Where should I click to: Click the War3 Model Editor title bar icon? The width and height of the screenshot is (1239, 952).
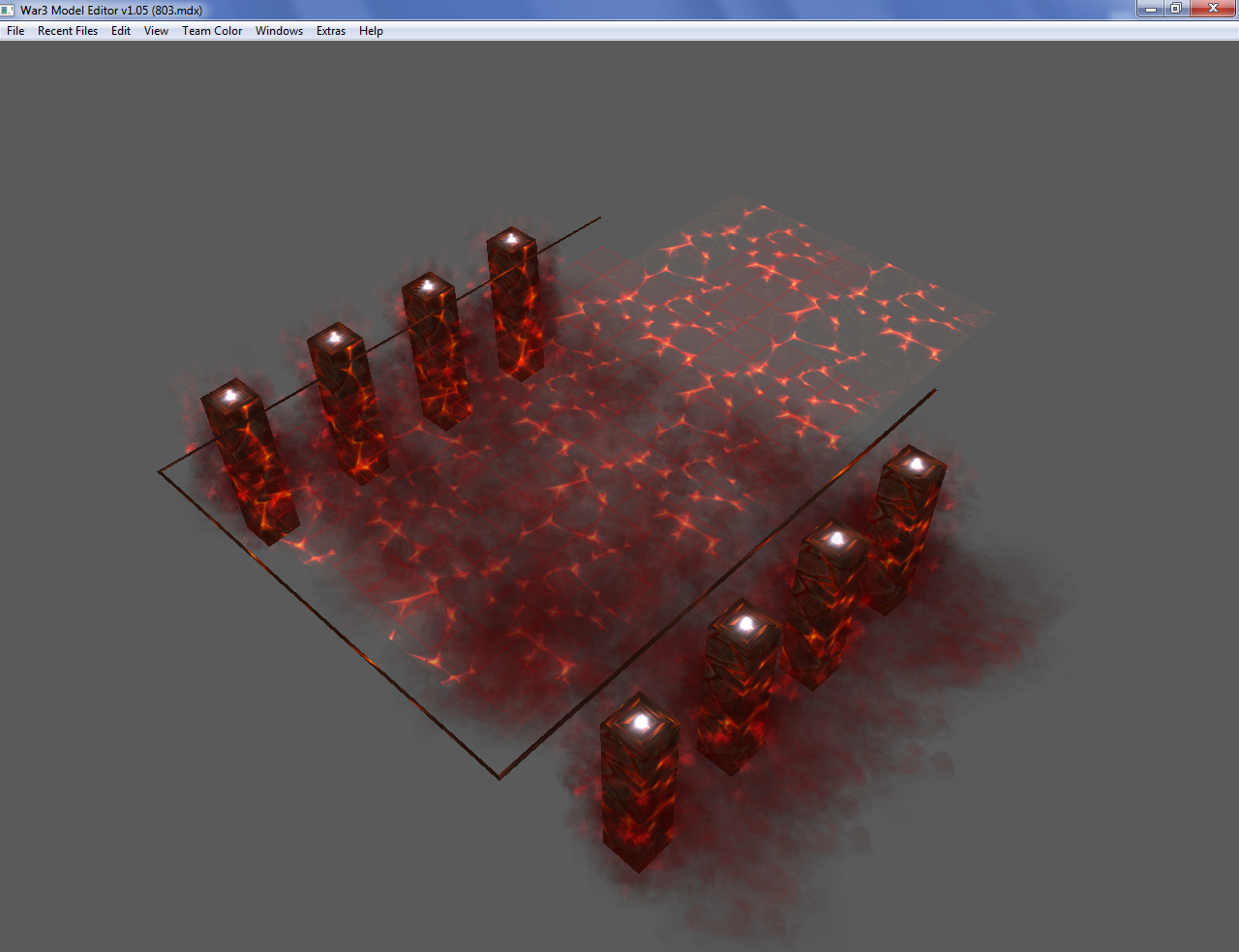pos(9,10)
